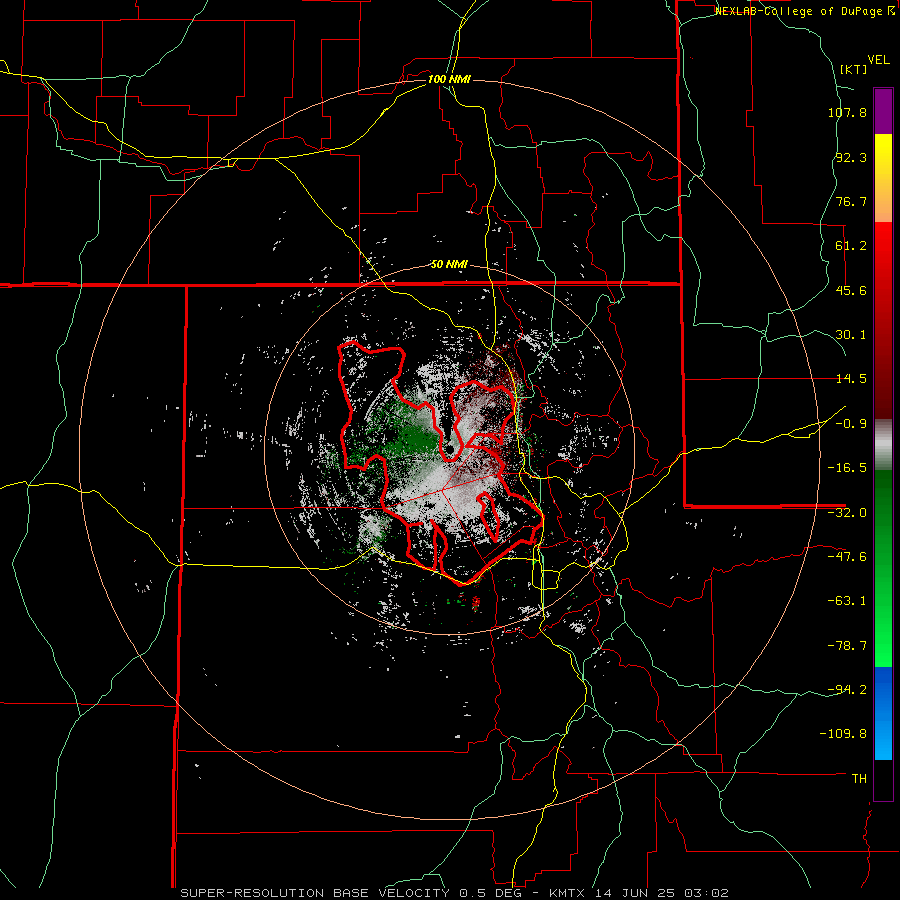Click the -16.5 velocity scale value
Screen dimensions: 900x900
click(x=847, y=468)
